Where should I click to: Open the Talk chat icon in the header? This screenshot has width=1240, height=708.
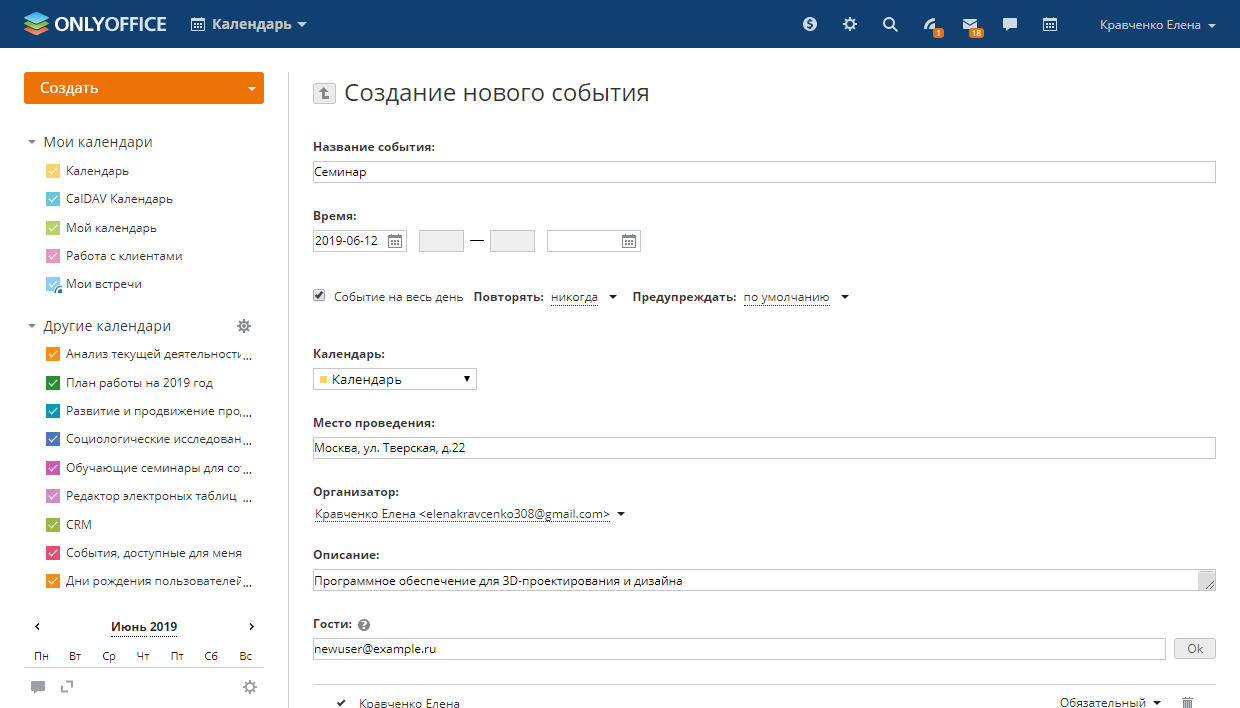(1010, 24)
